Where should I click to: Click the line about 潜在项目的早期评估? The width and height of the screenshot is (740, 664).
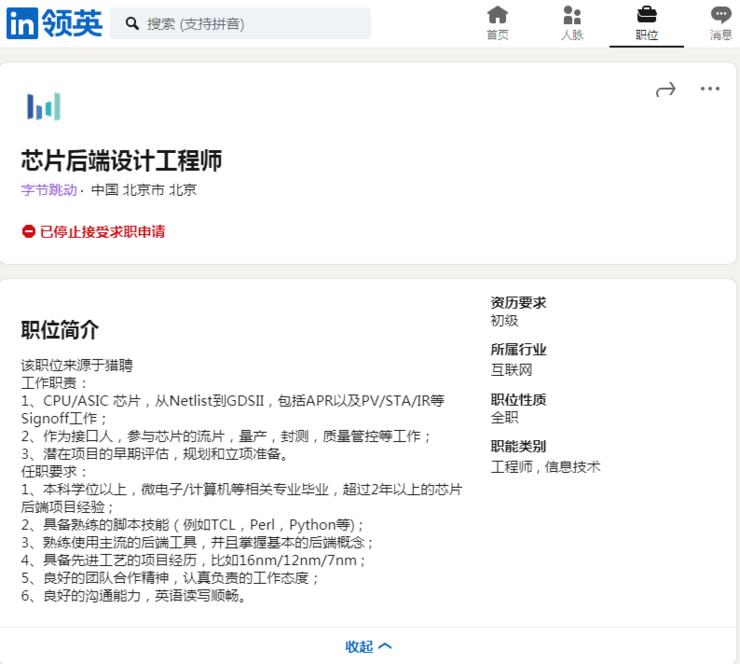[x=155, y=454]
